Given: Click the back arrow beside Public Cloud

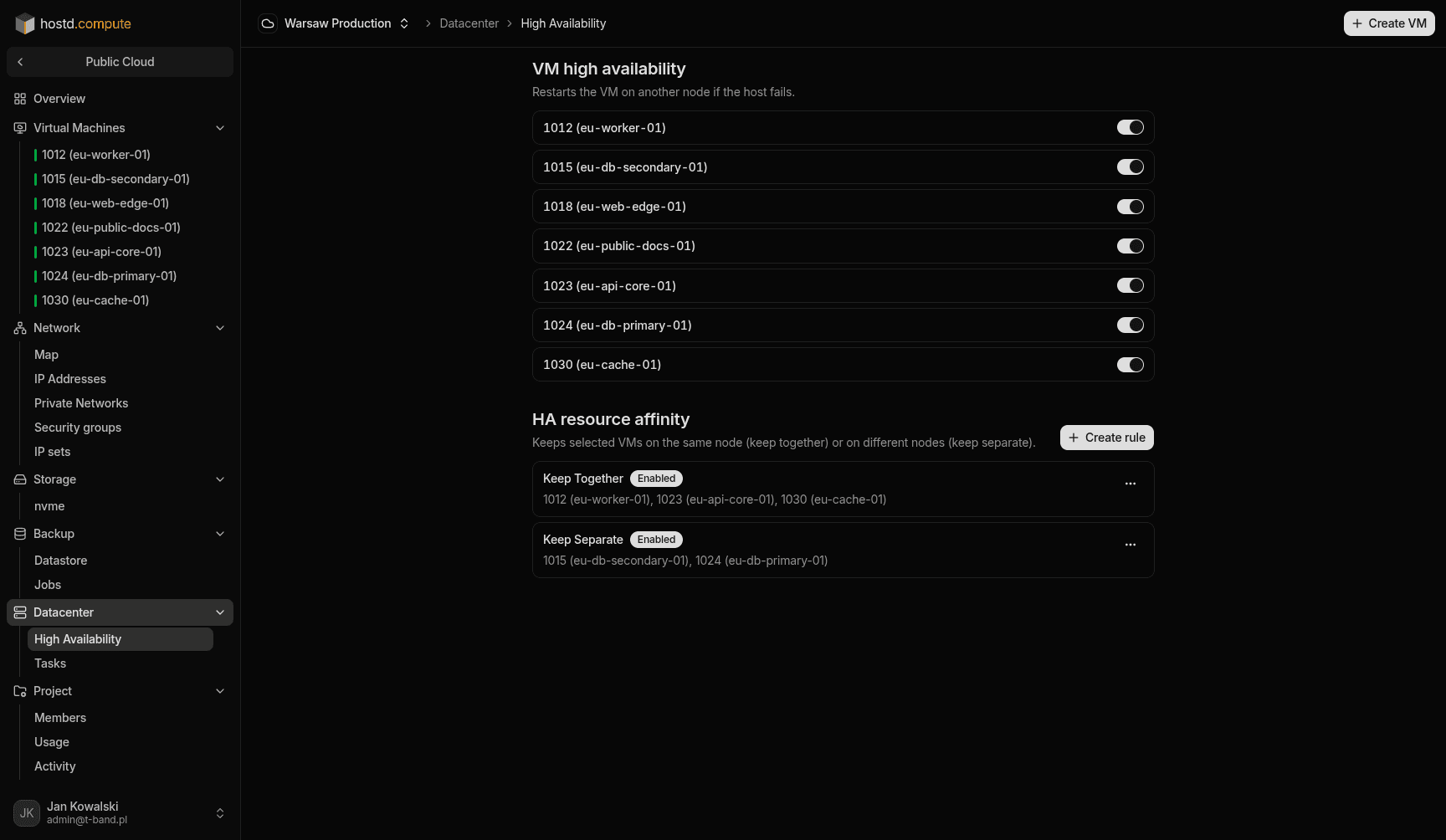Looking at the screenshot, I should pos(20,62).
